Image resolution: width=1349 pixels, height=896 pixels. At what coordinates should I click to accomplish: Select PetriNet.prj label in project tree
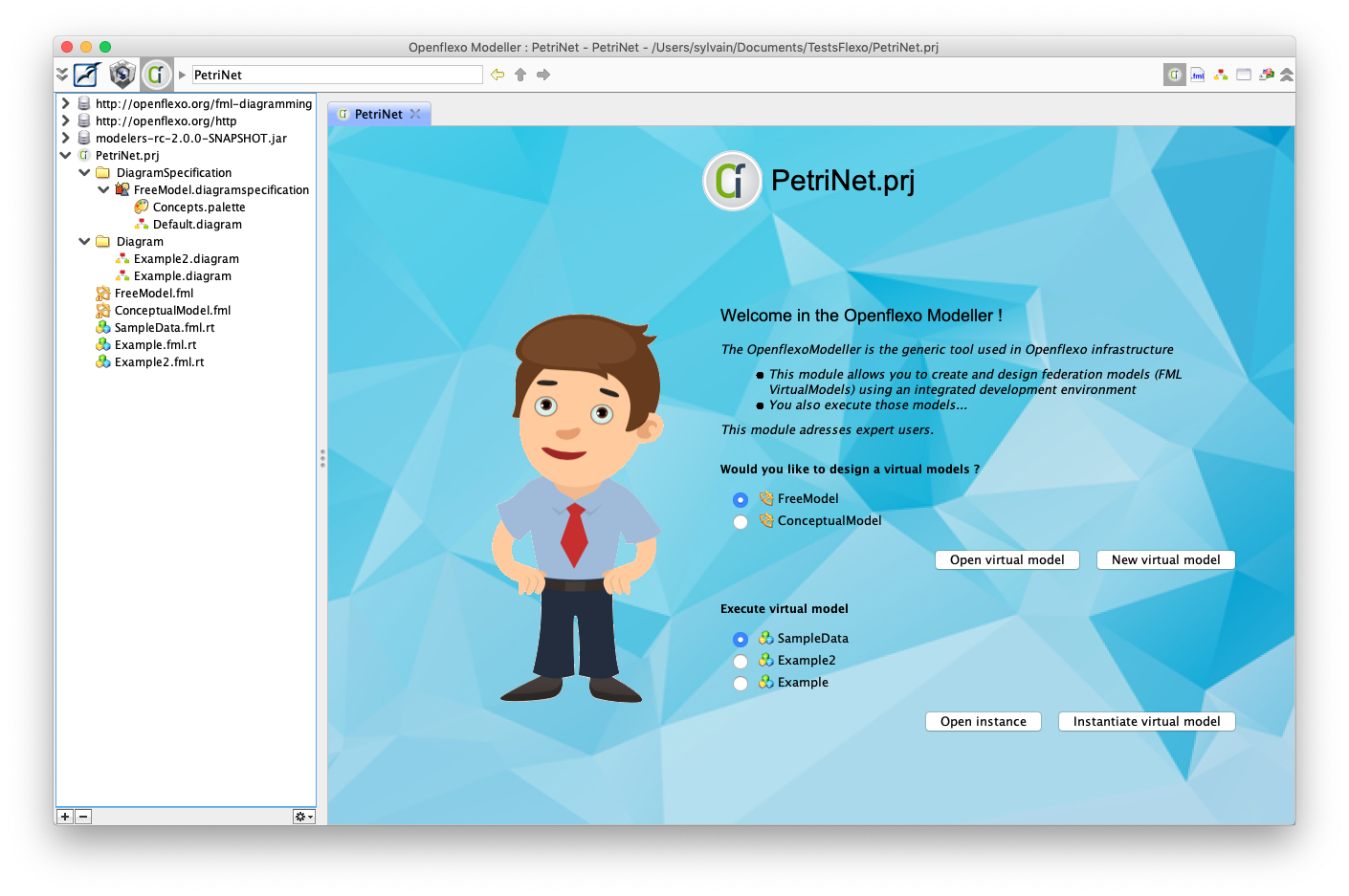(x=127, y=156)
